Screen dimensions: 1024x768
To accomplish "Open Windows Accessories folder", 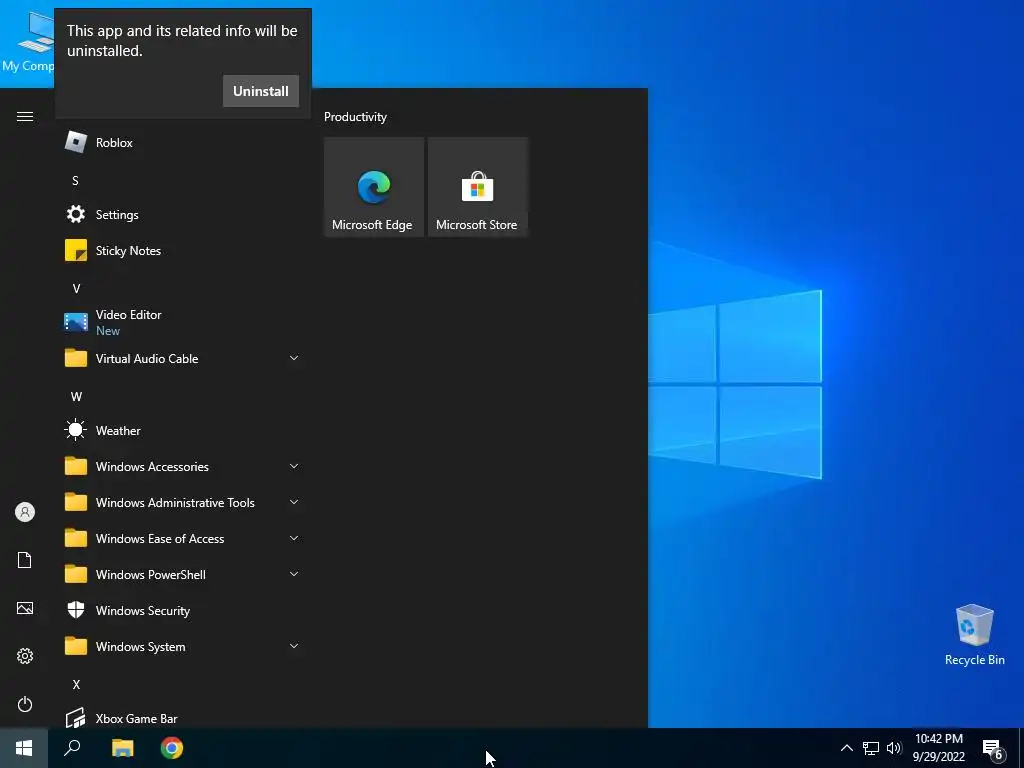I will (x=183, y=466).
